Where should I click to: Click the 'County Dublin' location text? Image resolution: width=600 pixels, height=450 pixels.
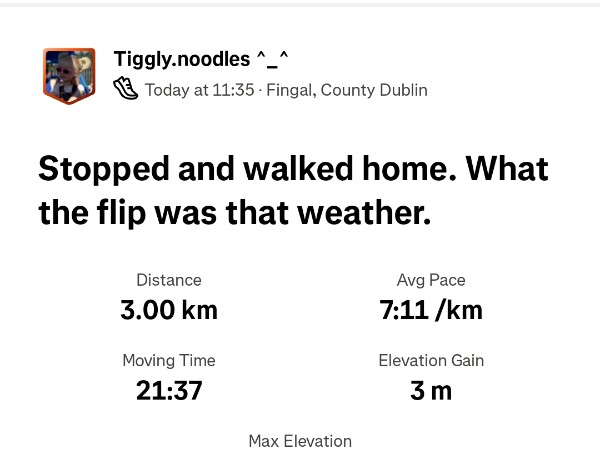pos(374,90)
